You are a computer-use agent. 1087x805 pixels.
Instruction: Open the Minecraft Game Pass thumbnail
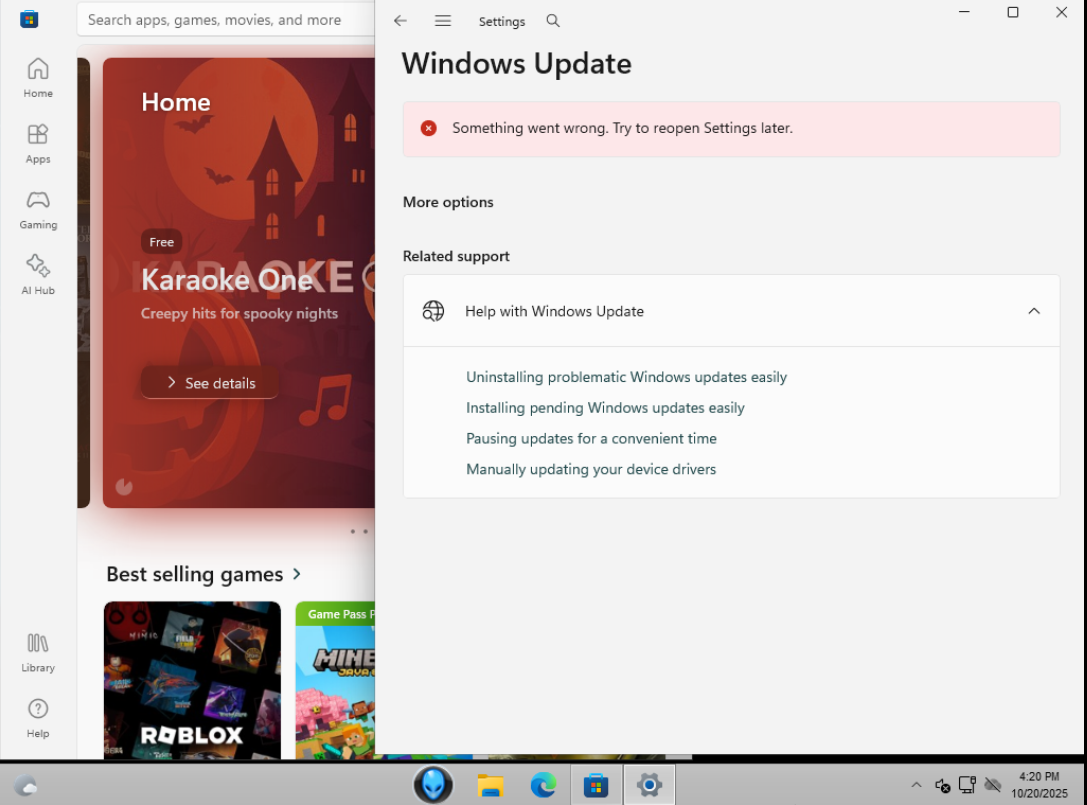coord(335,680)
